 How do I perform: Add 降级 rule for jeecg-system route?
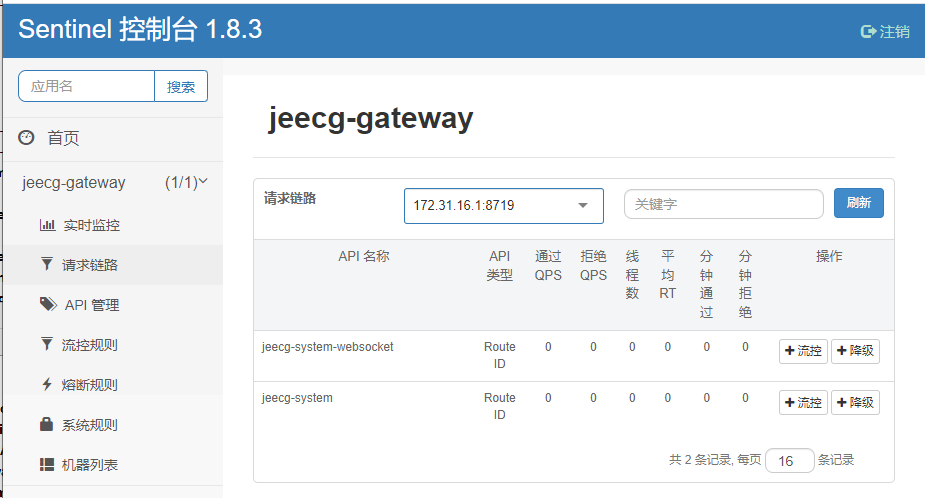[855, 402]
